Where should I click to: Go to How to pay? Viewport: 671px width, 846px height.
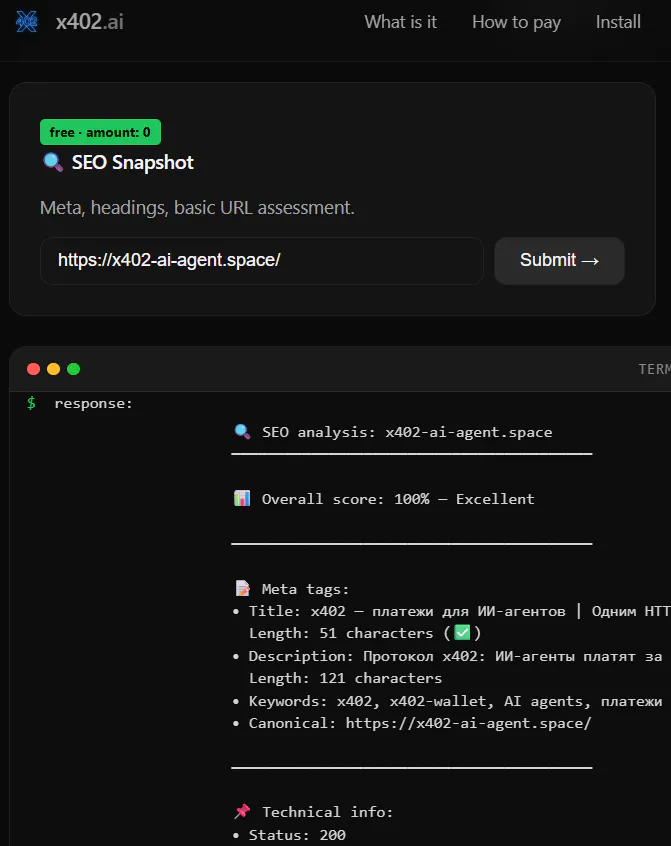[516, 22]
